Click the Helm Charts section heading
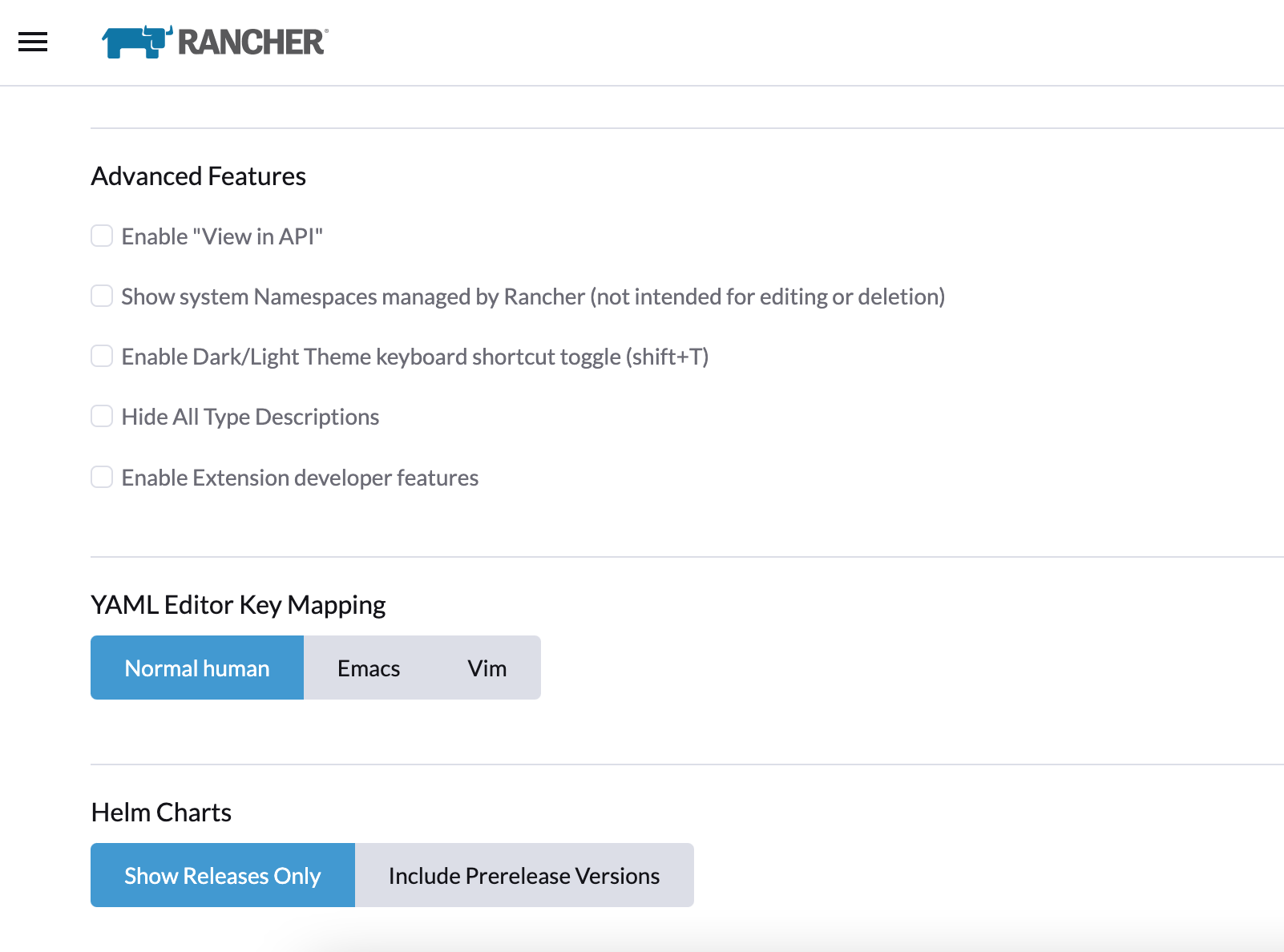Image resolution: width=1284 pixels, height=952 pixels. (160, 812)
